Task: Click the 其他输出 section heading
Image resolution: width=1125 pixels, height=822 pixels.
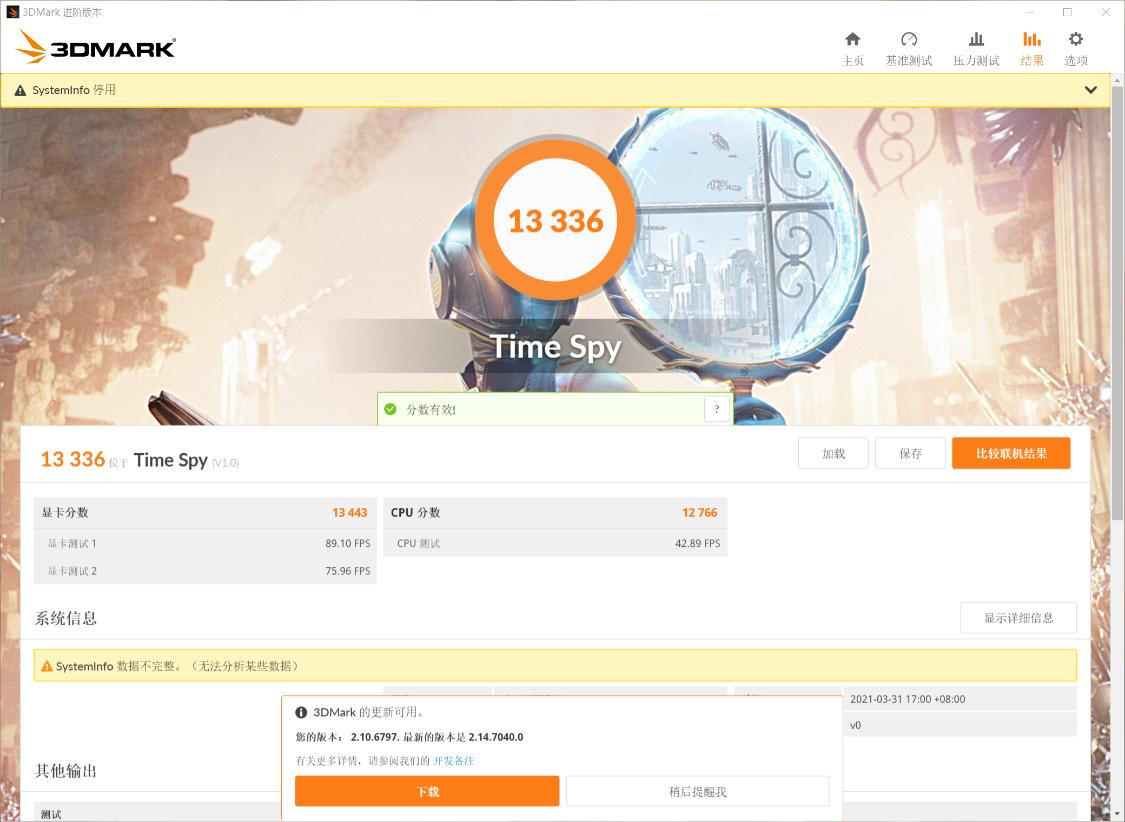Action: (x=66, y=771)
